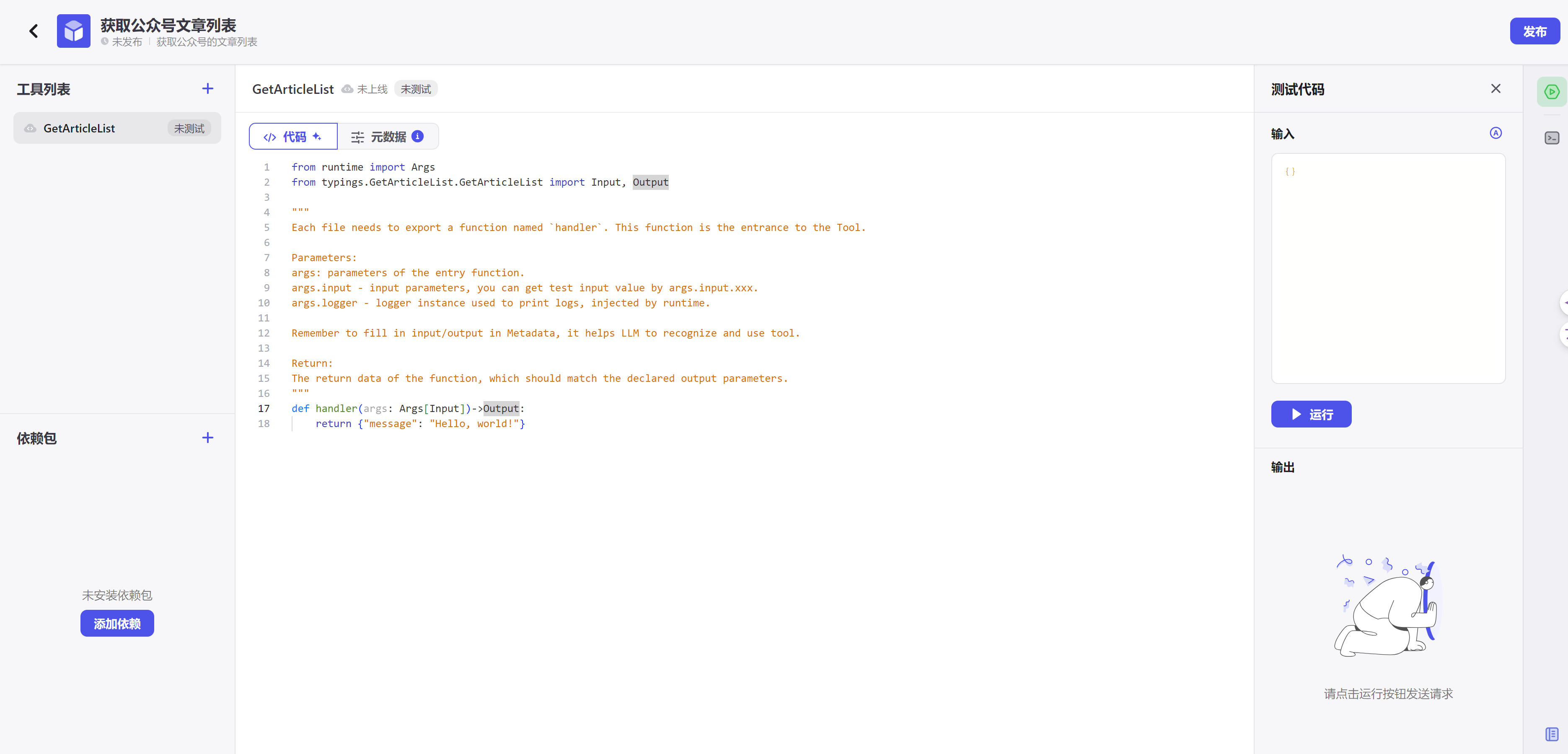
Task: Open the docs icon at bottom right
Action: (x=1552, y=734)
